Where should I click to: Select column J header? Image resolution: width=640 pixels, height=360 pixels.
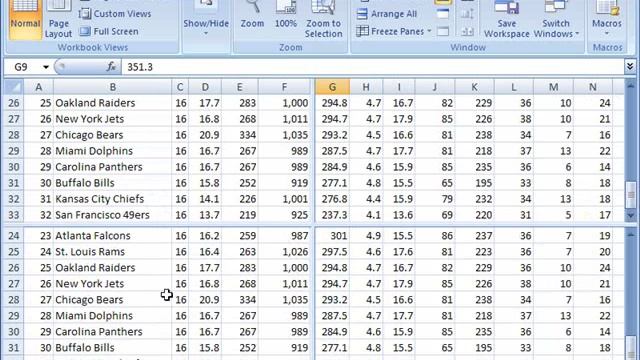435,87
